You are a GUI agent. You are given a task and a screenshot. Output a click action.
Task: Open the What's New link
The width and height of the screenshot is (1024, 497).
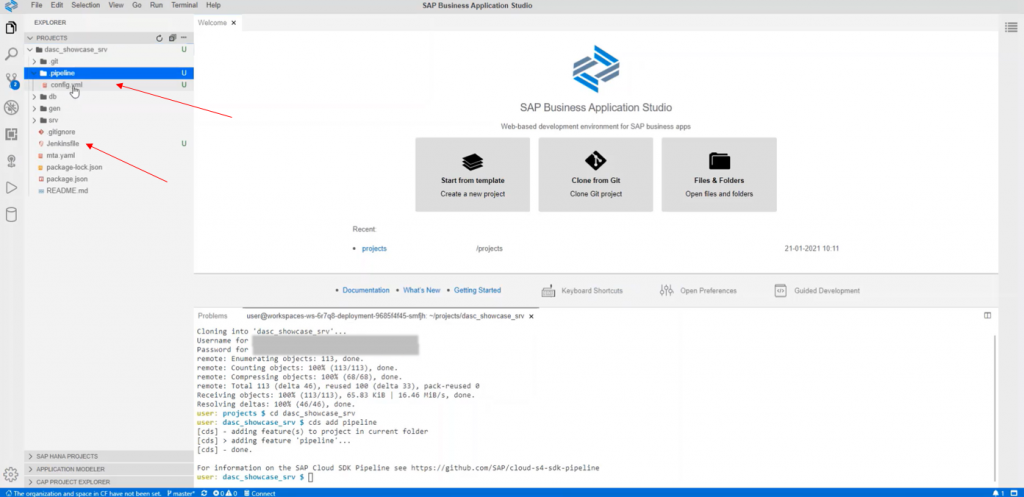422,291
